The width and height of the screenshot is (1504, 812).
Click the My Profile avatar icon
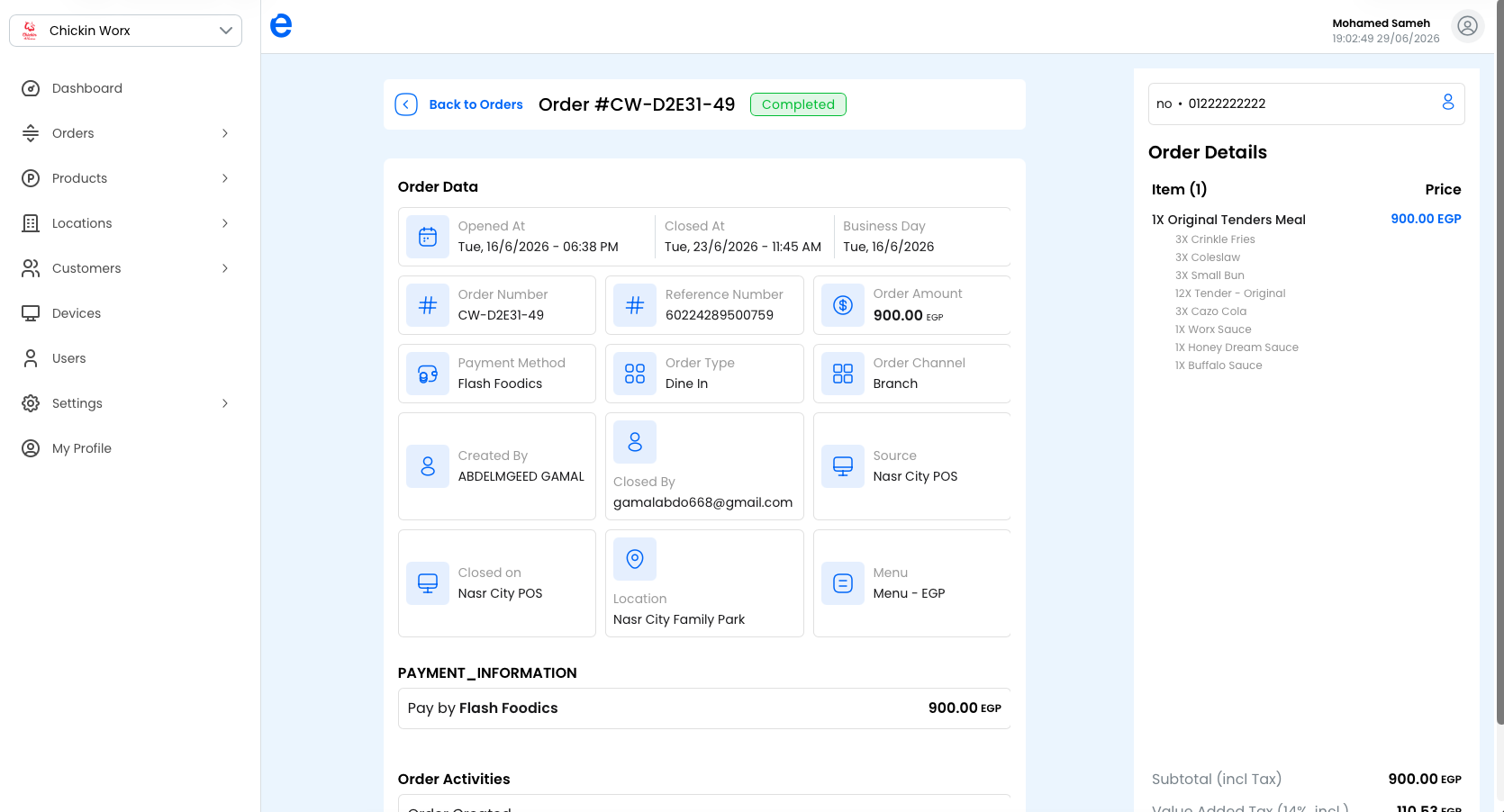coord(31,448)
